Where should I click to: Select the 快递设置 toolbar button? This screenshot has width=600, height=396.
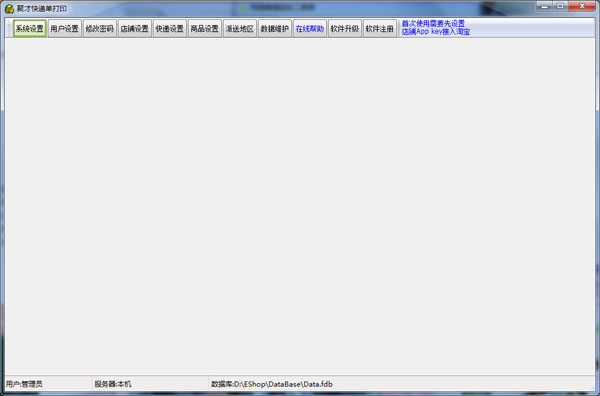click(170, 29)
